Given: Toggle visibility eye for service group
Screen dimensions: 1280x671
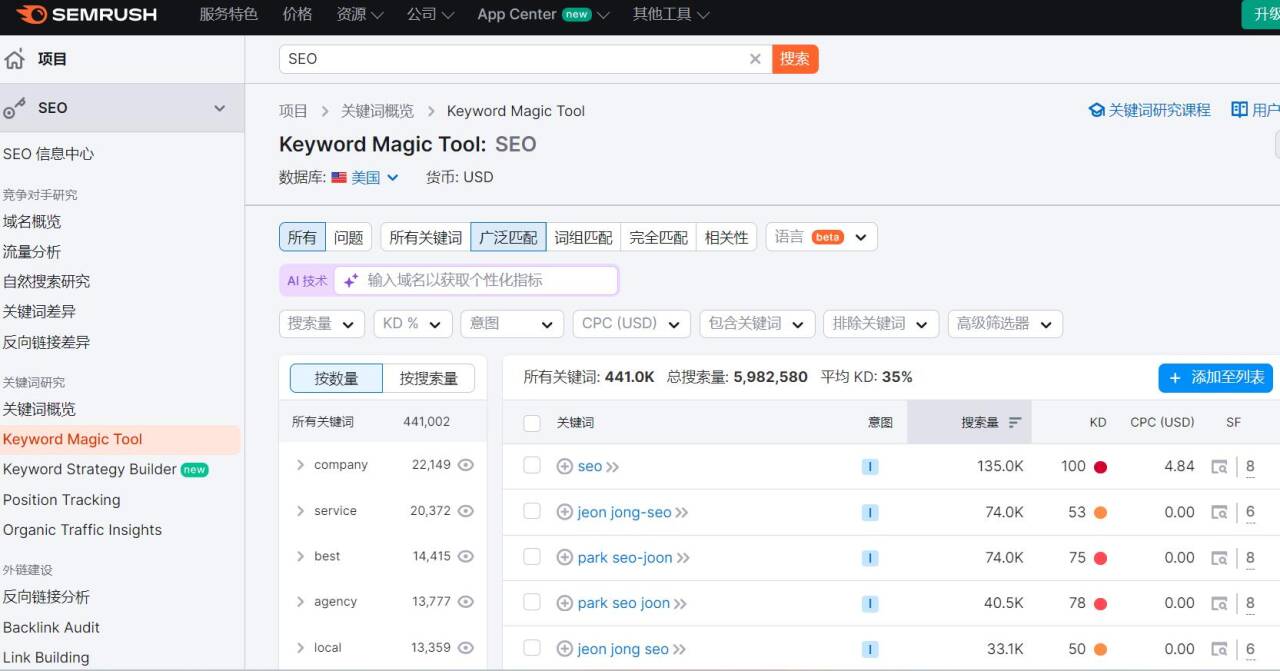Looking at the screenshot, I should (465, 511).
